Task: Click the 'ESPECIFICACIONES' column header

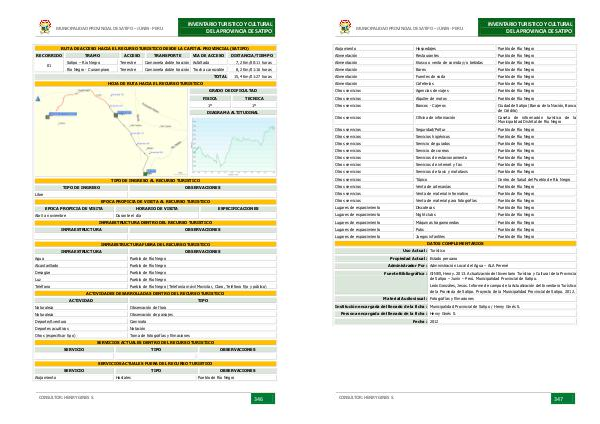Action: (x=238, y=209)
